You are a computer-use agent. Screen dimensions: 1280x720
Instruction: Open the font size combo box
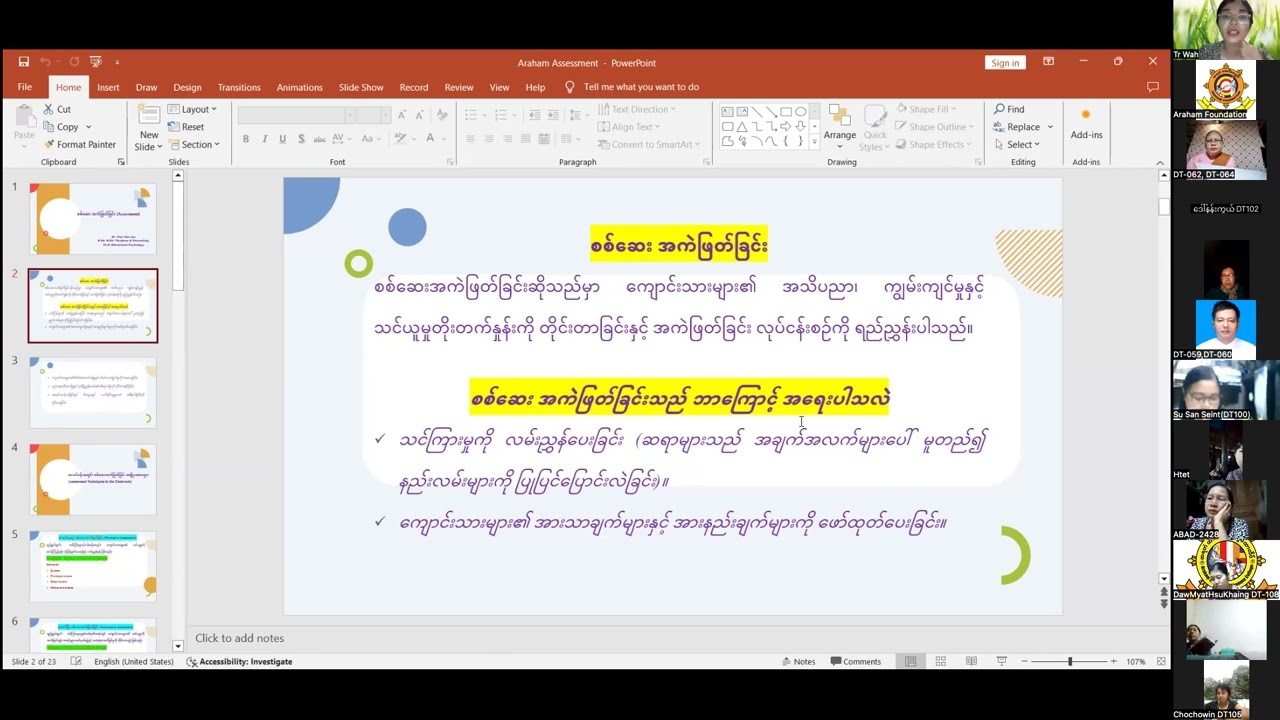372,115
